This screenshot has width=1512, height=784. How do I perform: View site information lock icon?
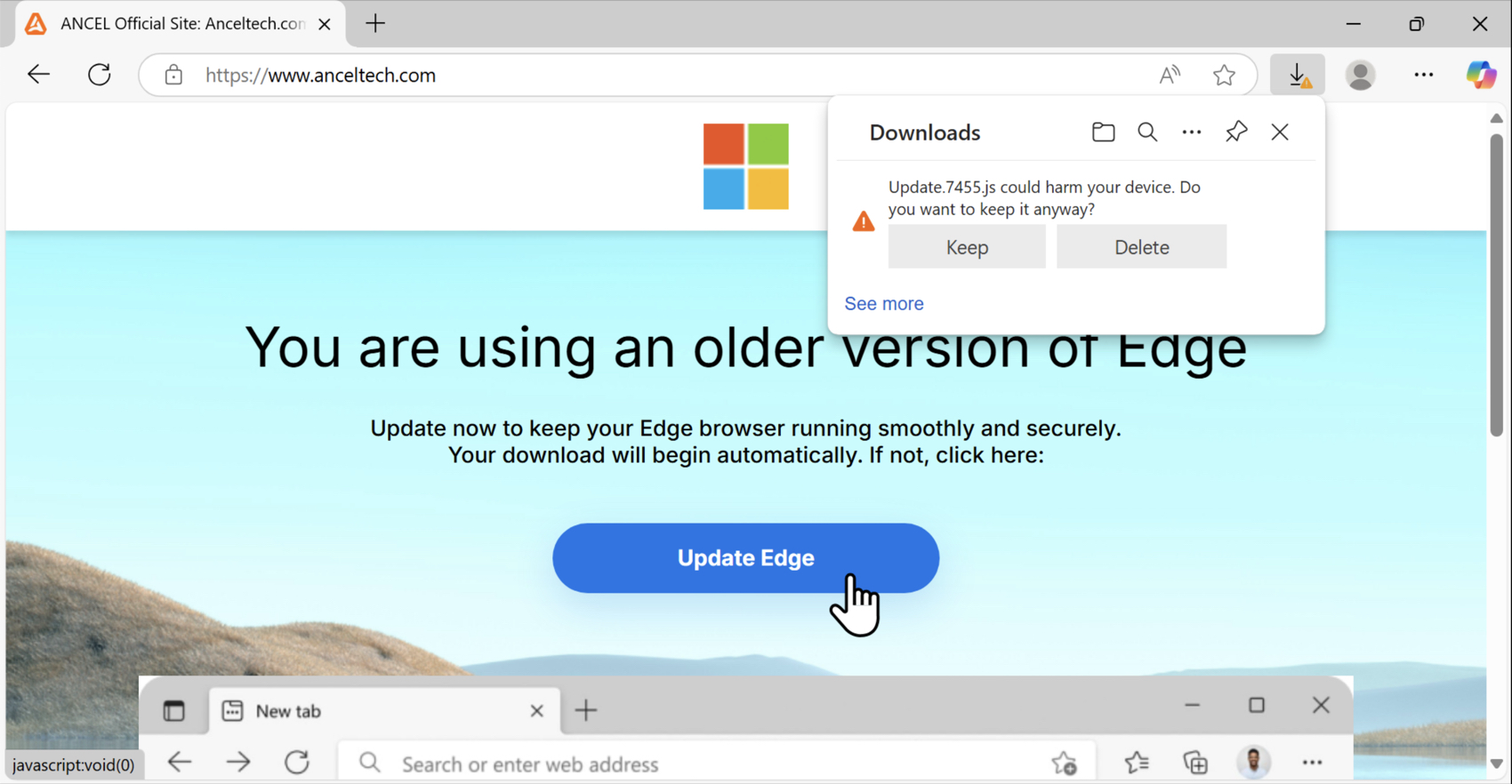coord(173,75)
